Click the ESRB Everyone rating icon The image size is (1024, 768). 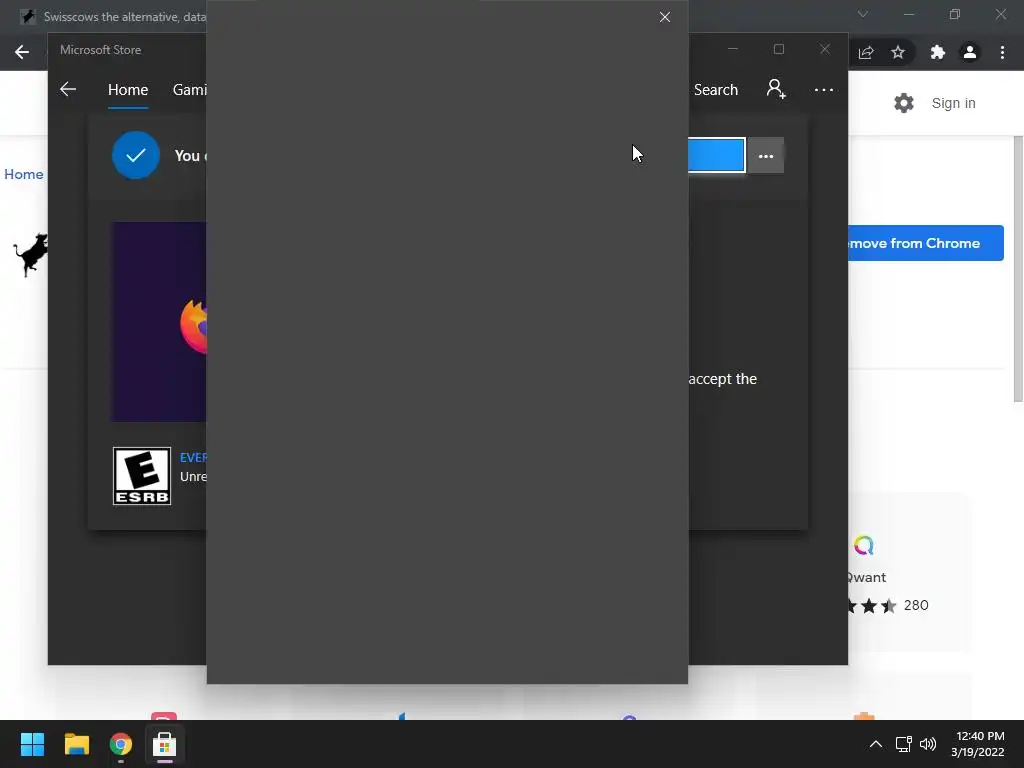(x=142, y=476)
